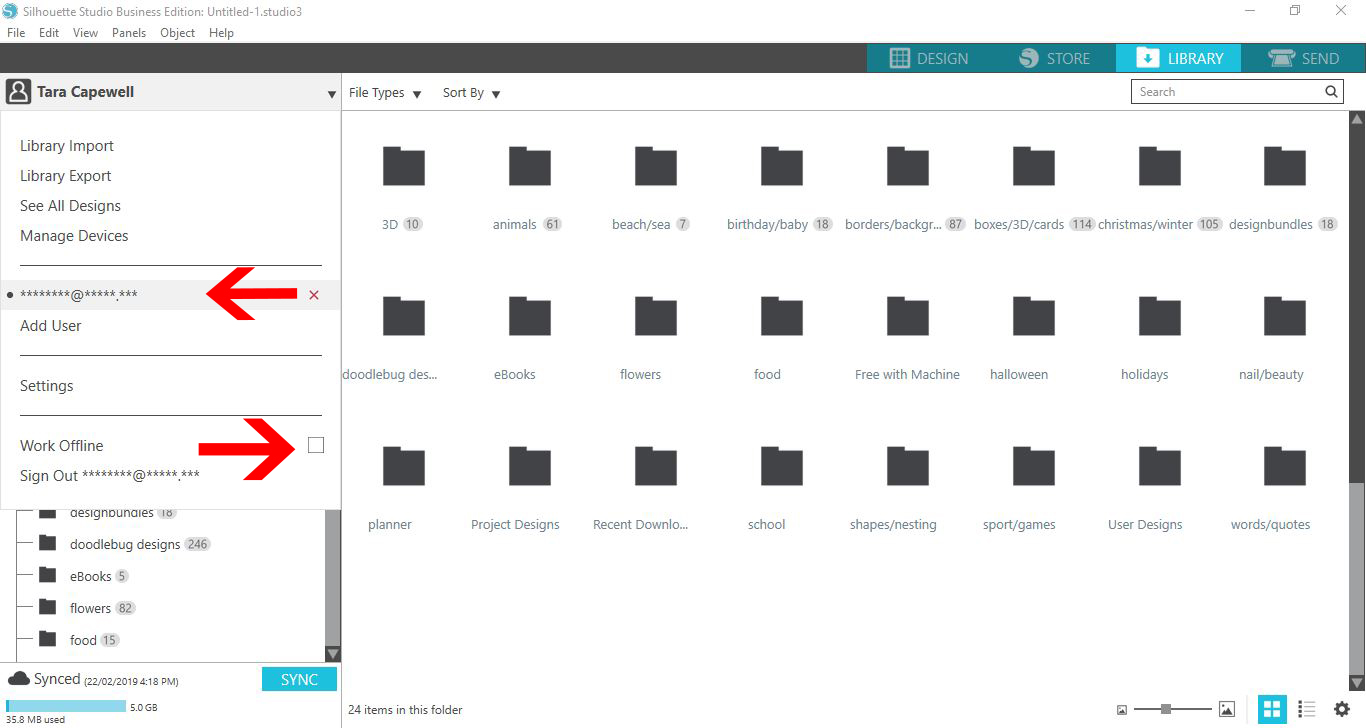Viewport: 1366px width, 728px height.
Task: Open the halloween folder icon
Action: (1034, 316)
